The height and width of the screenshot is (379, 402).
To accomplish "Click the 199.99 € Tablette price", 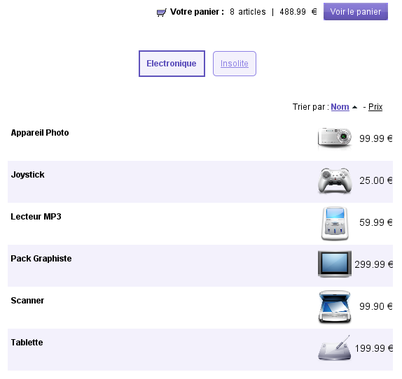I will pos(373,348).
